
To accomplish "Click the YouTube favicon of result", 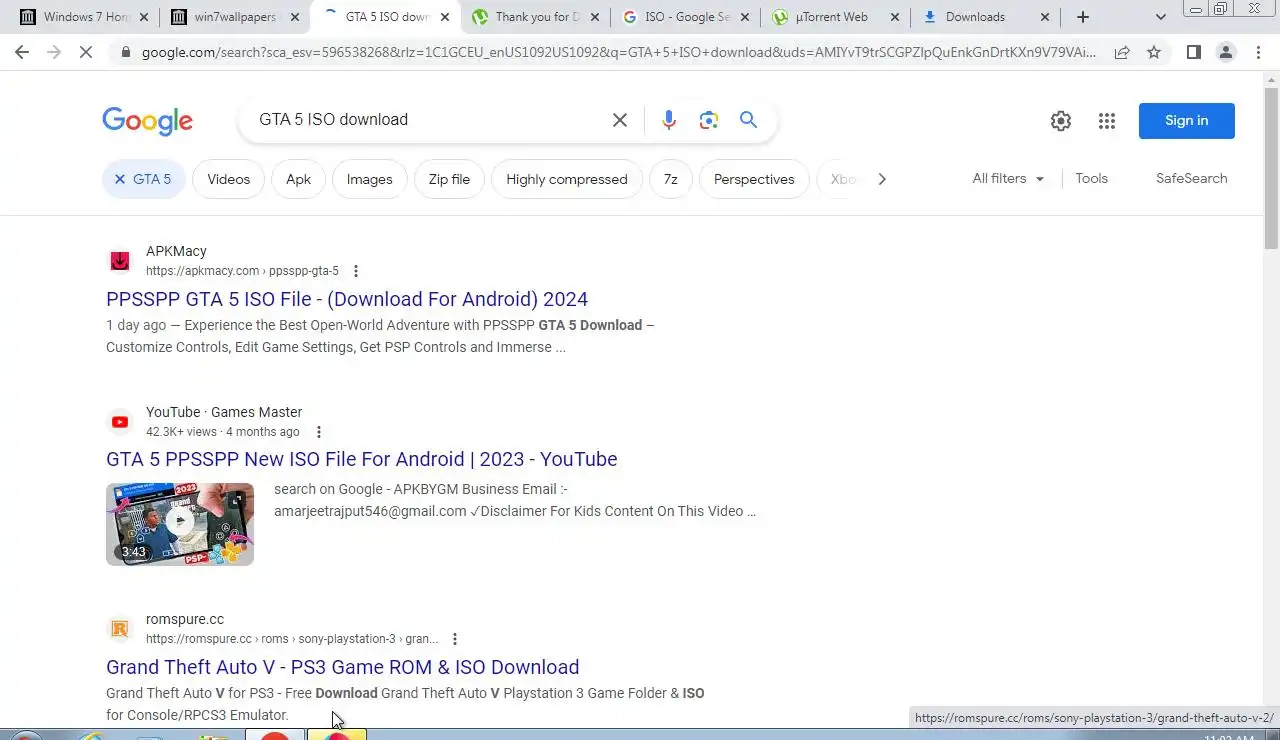I will tap(120, 422).
